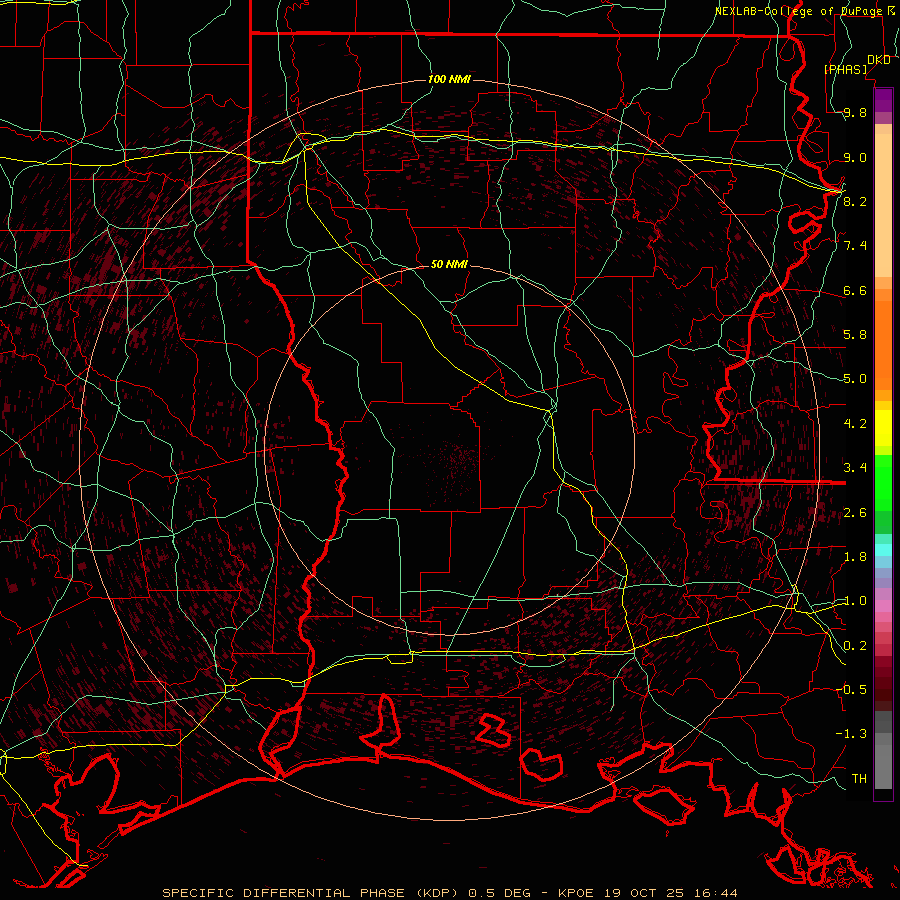Image resolution: width=900 pixels, height=900 pixels.
Task: Click the 100 NMI range ring label
Action: [x=449, y=79]
